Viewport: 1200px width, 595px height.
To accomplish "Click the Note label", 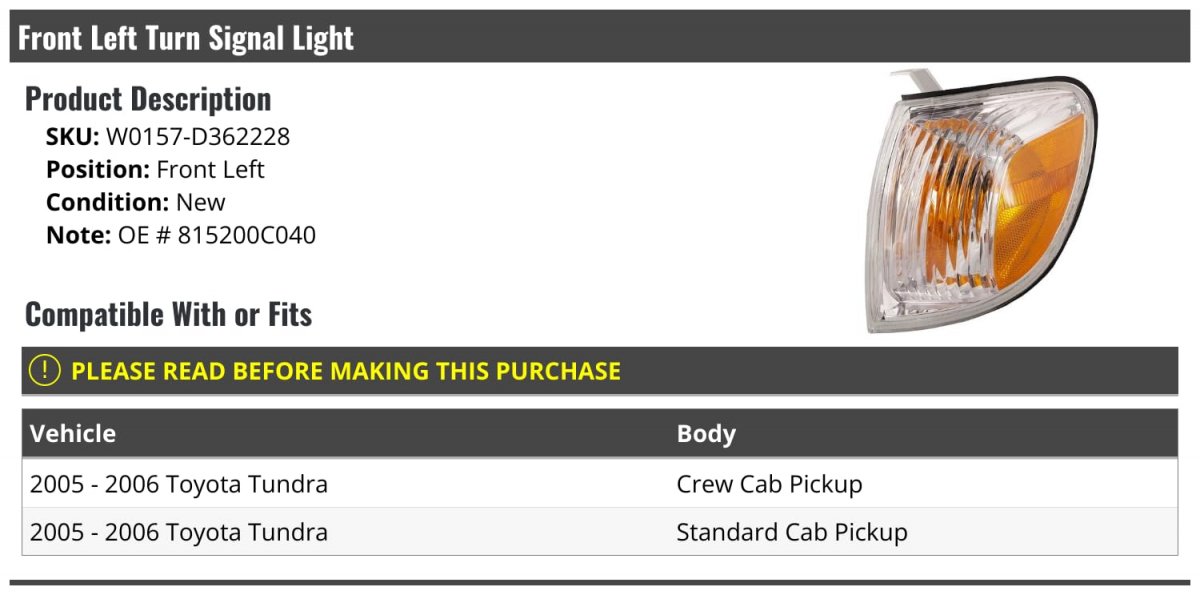I will tap(78, 236).
